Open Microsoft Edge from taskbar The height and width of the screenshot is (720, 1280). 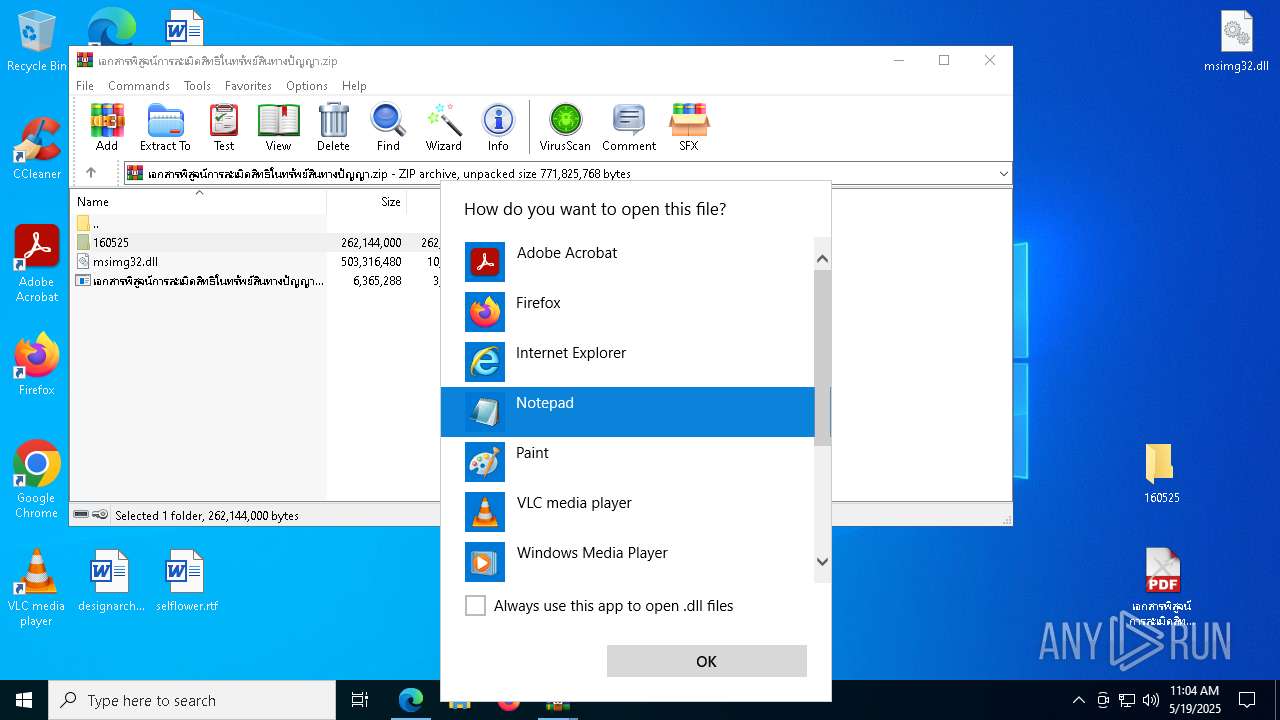click(x=411, y=700)
